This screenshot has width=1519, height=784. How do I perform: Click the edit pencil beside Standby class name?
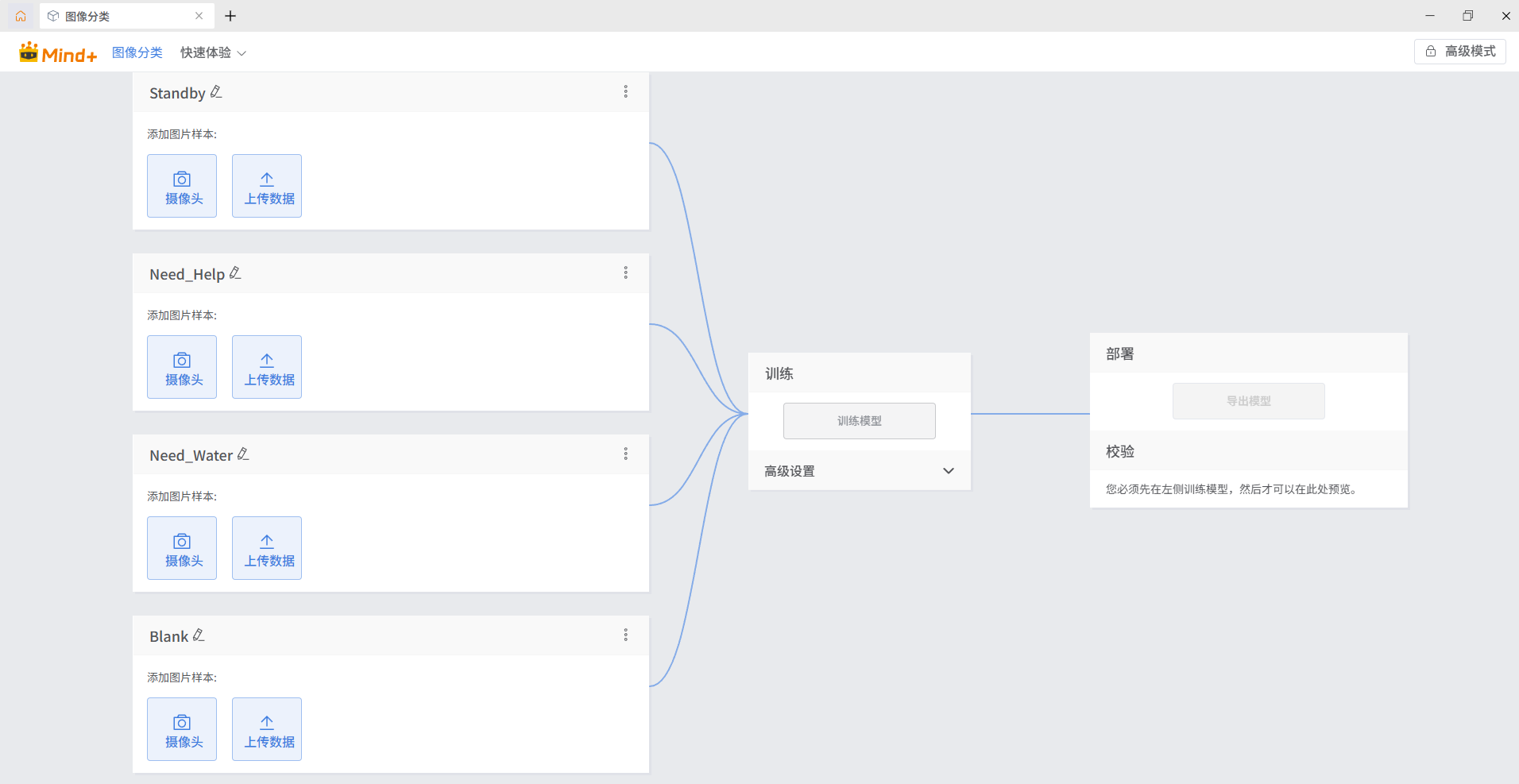coord(216,92)
